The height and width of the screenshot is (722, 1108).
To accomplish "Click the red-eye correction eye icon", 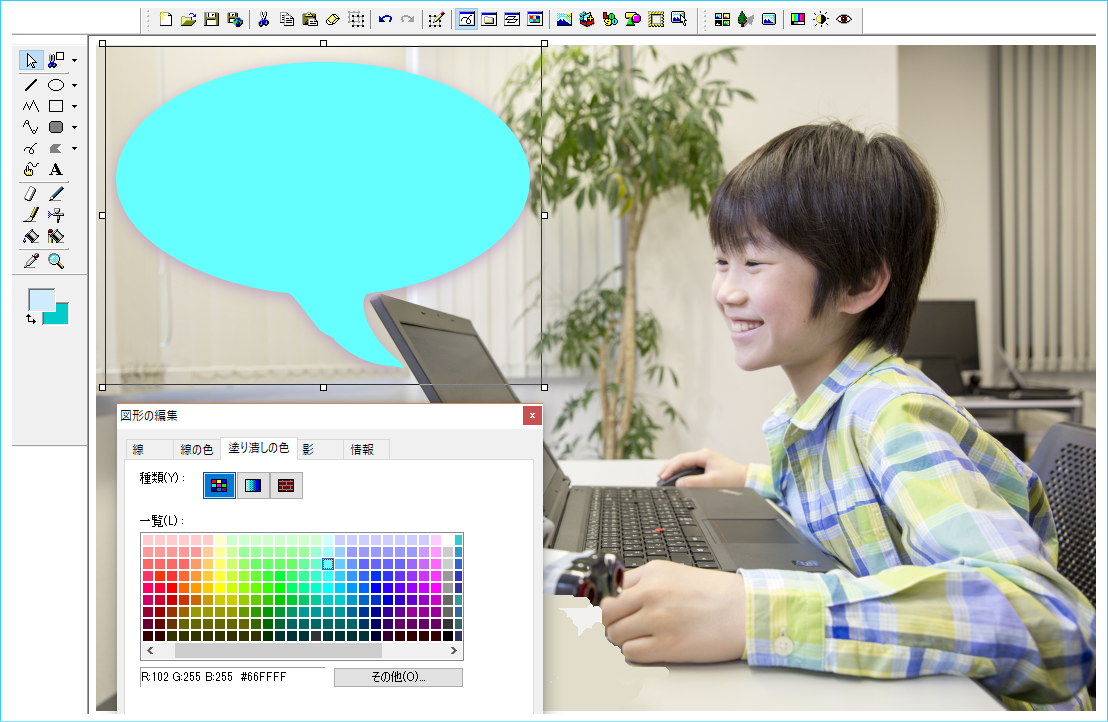I will coord(844,19).
